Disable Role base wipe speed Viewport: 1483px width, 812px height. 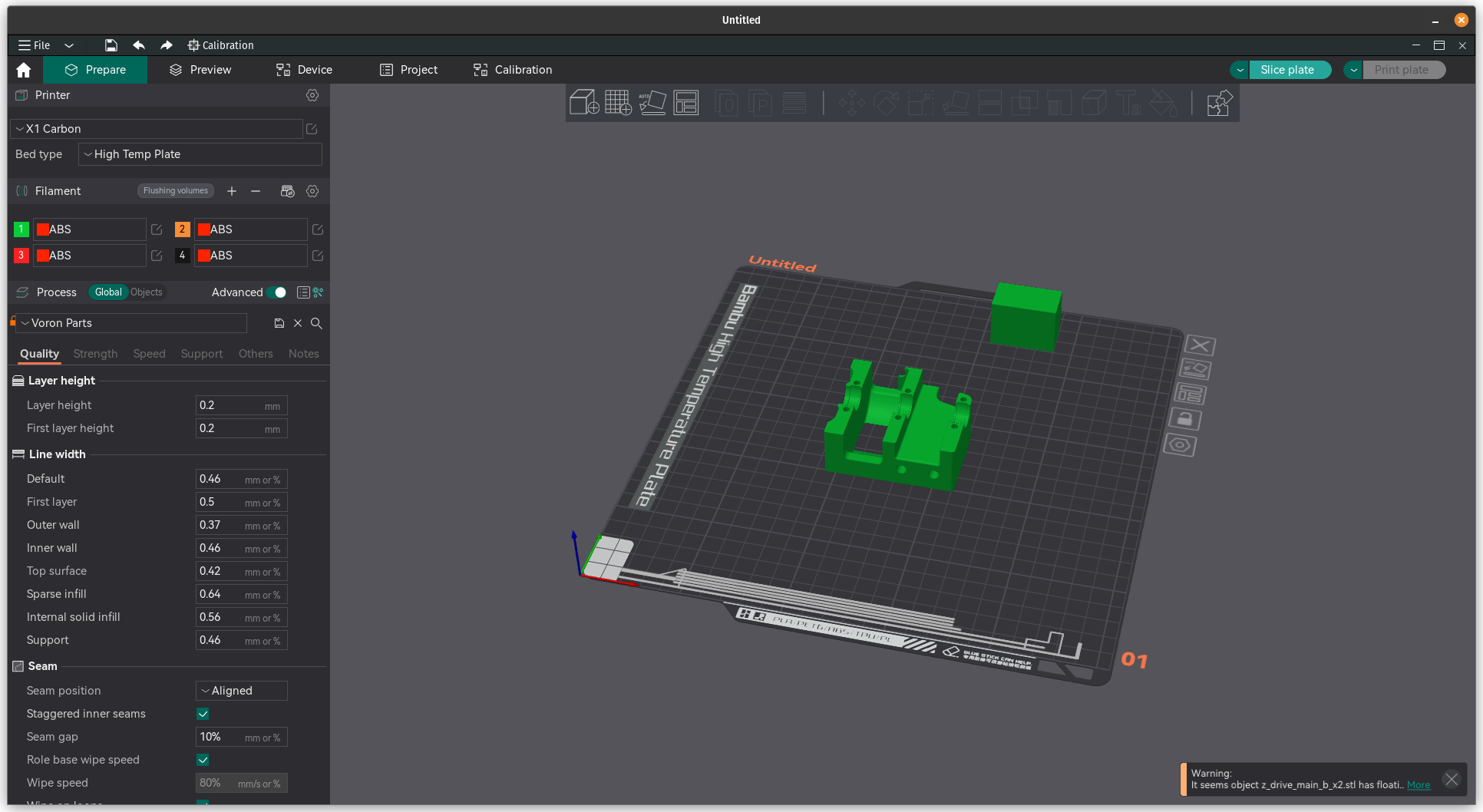point(203,760)
